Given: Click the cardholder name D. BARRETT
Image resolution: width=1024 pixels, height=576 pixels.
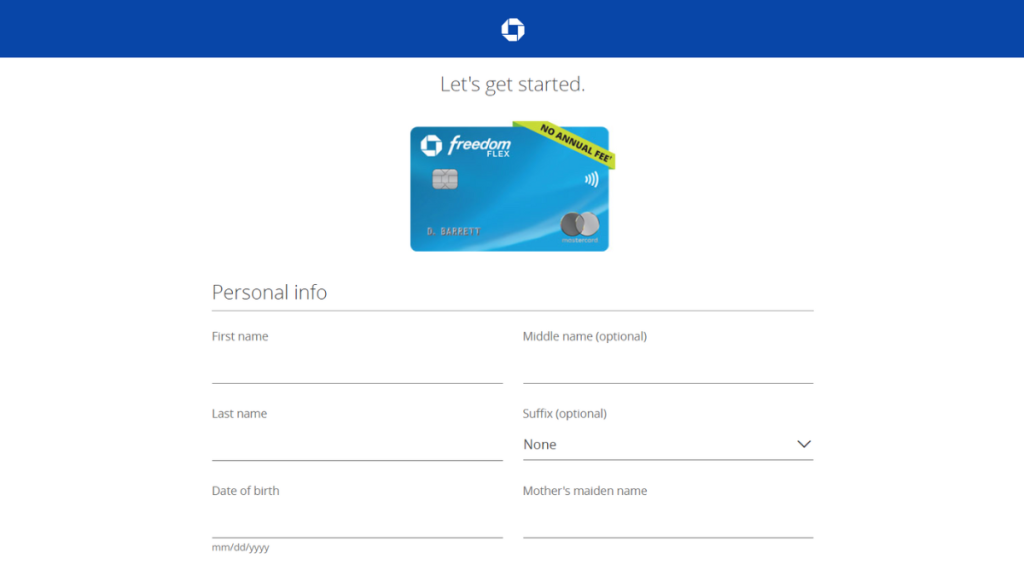Looking at the screenshot, I should (453, 230).
